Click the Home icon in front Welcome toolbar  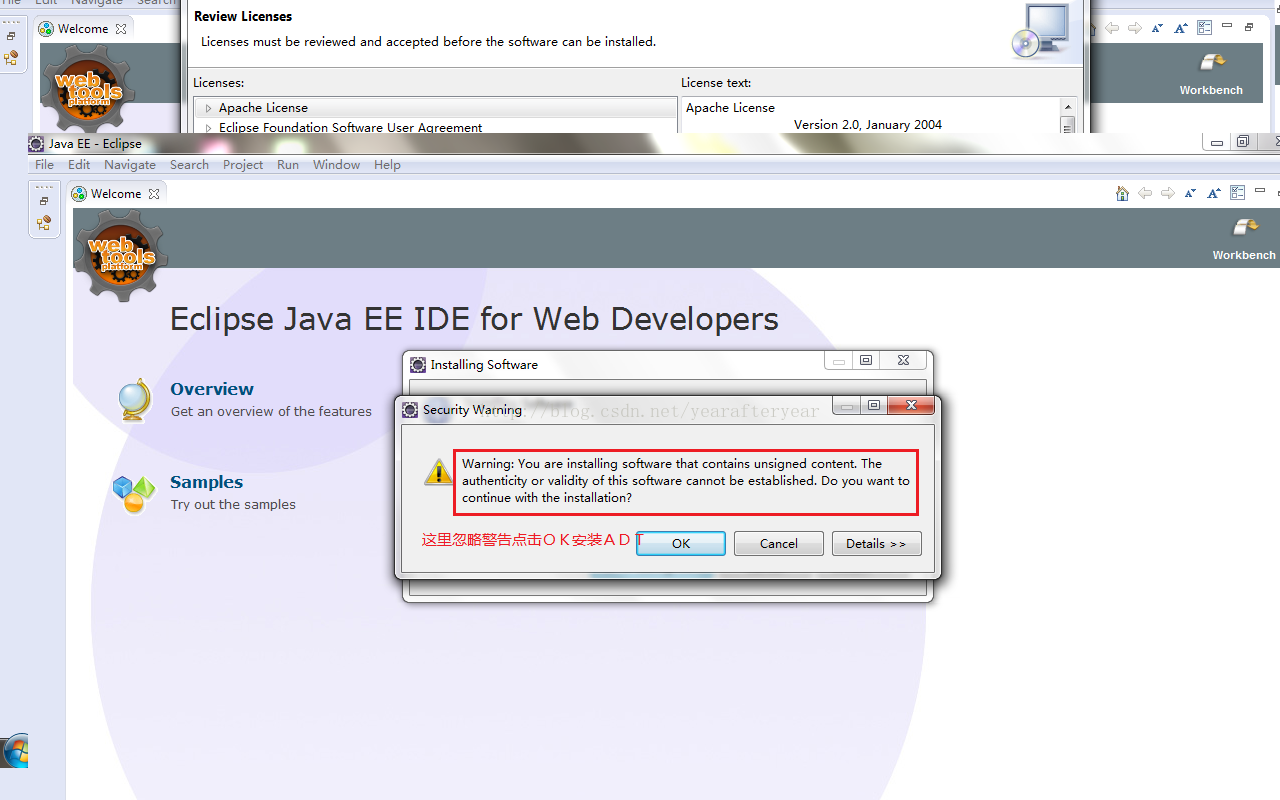coord(1122,193)
